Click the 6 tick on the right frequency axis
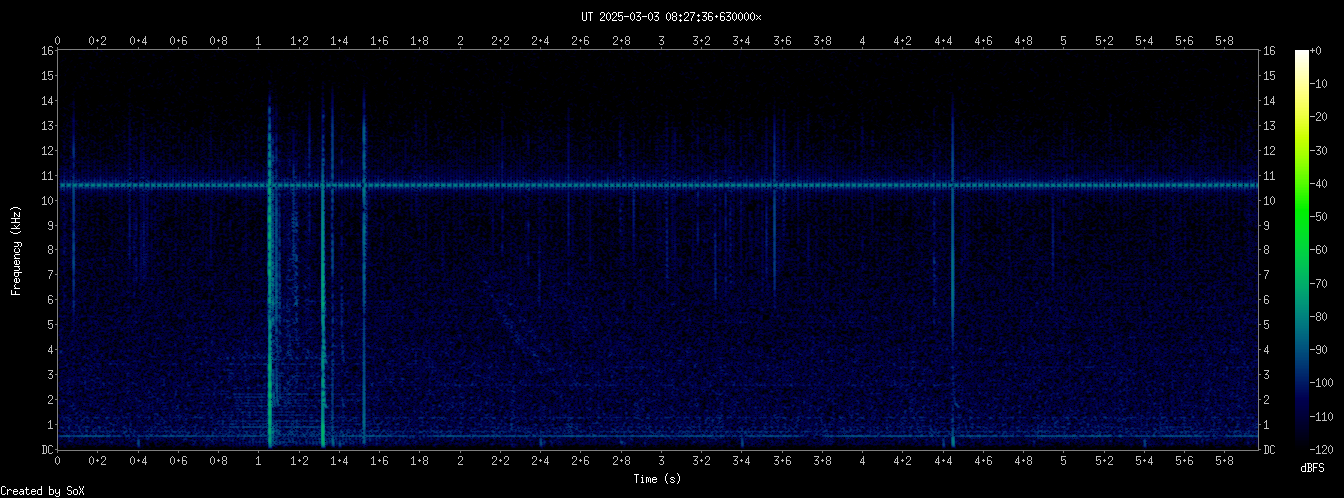The image size is (1344, 498). pos(1268,300)
